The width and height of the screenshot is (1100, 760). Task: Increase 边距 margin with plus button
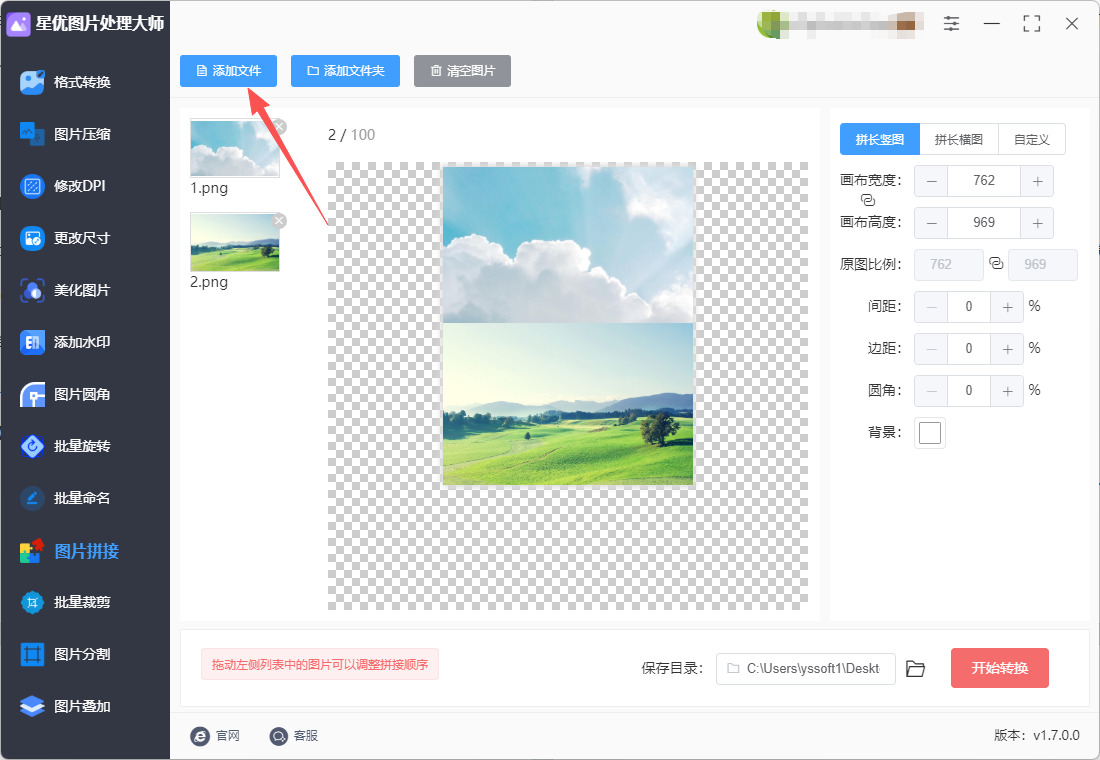[1007, 349]
